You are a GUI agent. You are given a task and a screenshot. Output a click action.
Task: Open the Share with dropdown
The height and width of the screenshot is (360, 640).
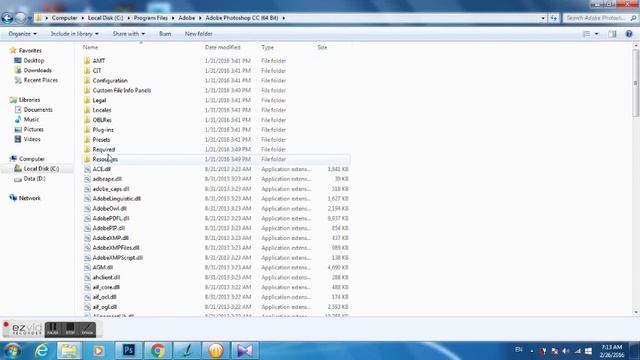tap(129, 34)
